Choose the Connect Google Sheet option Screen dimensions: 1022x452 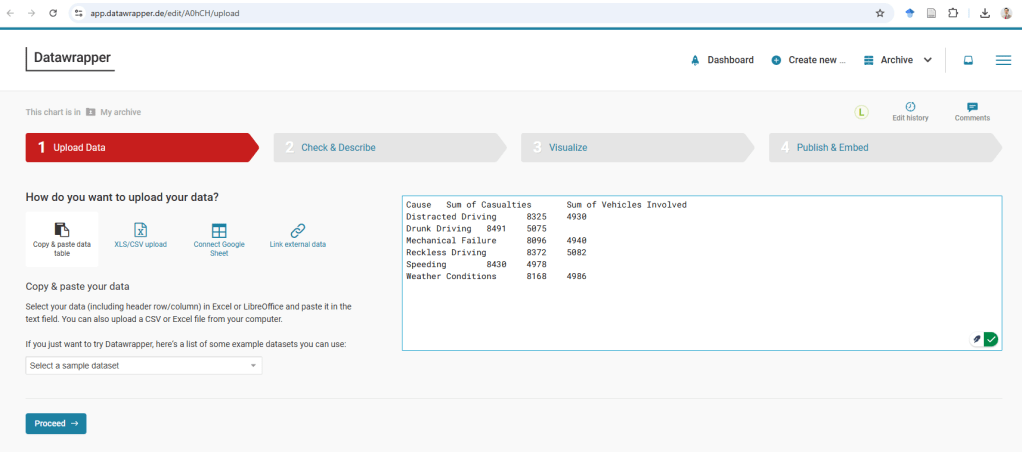(219, 238)
